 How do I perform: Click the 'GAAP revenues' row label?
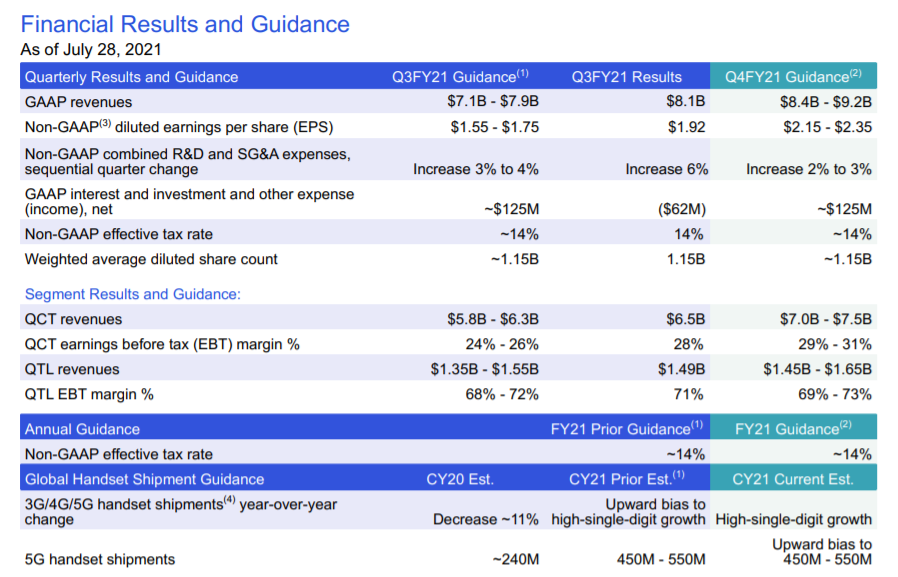pos(78,102)
